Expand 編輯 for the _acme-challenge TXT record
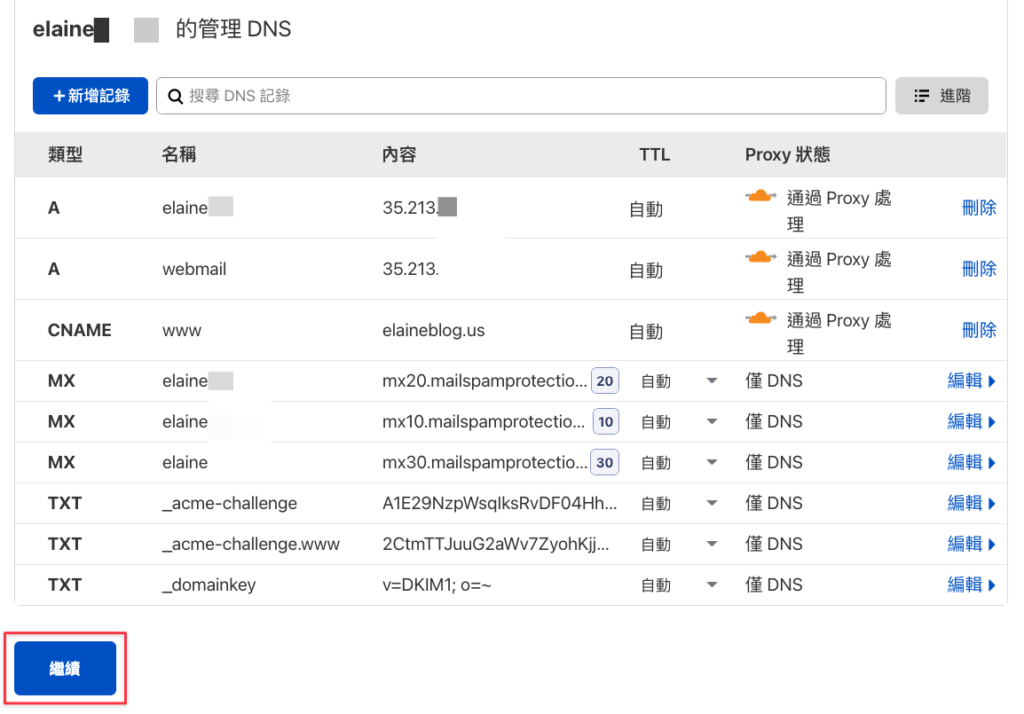 pyautogui.click(x=971, y=504)
